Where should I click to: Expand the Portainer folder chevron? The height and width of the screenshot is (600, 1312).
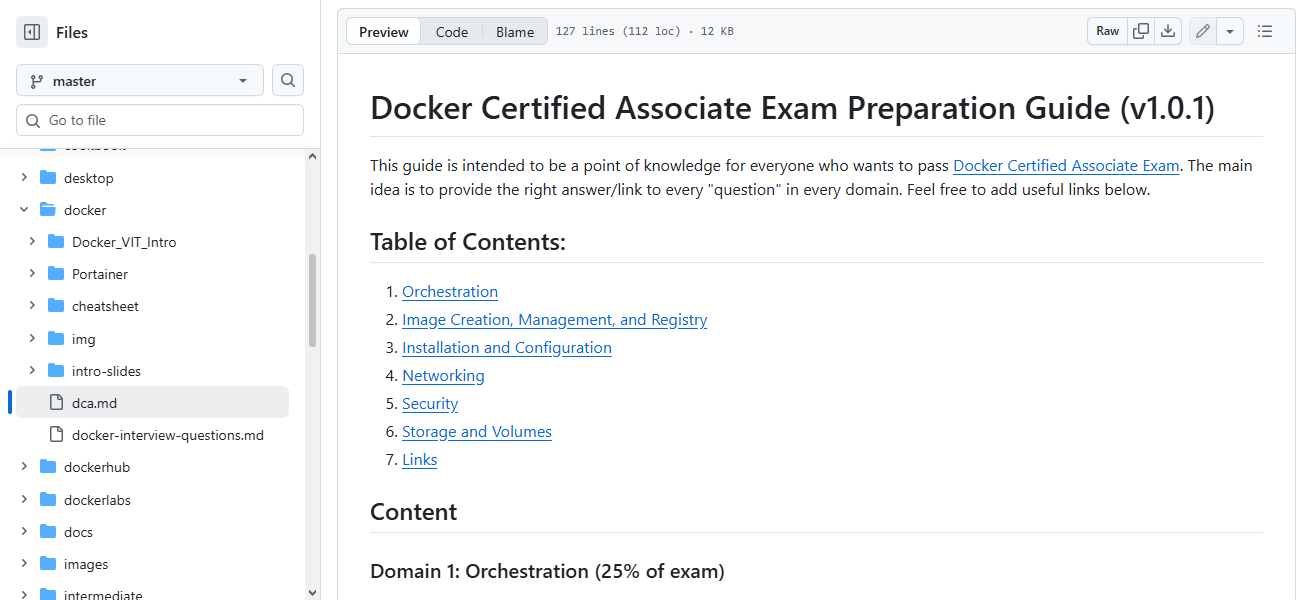click(32, 274)
